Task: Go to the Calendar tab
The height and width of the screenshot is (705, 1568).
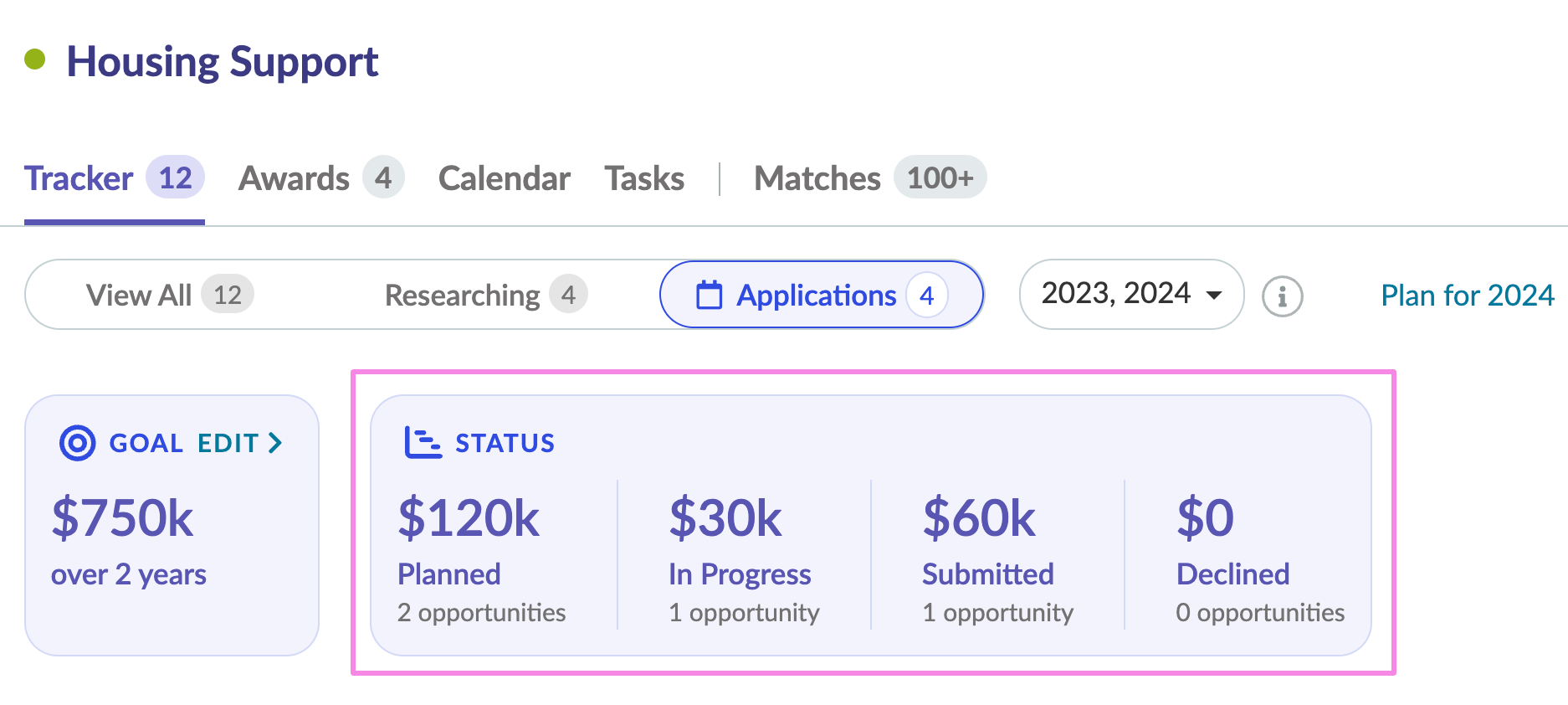Action: 504,178
